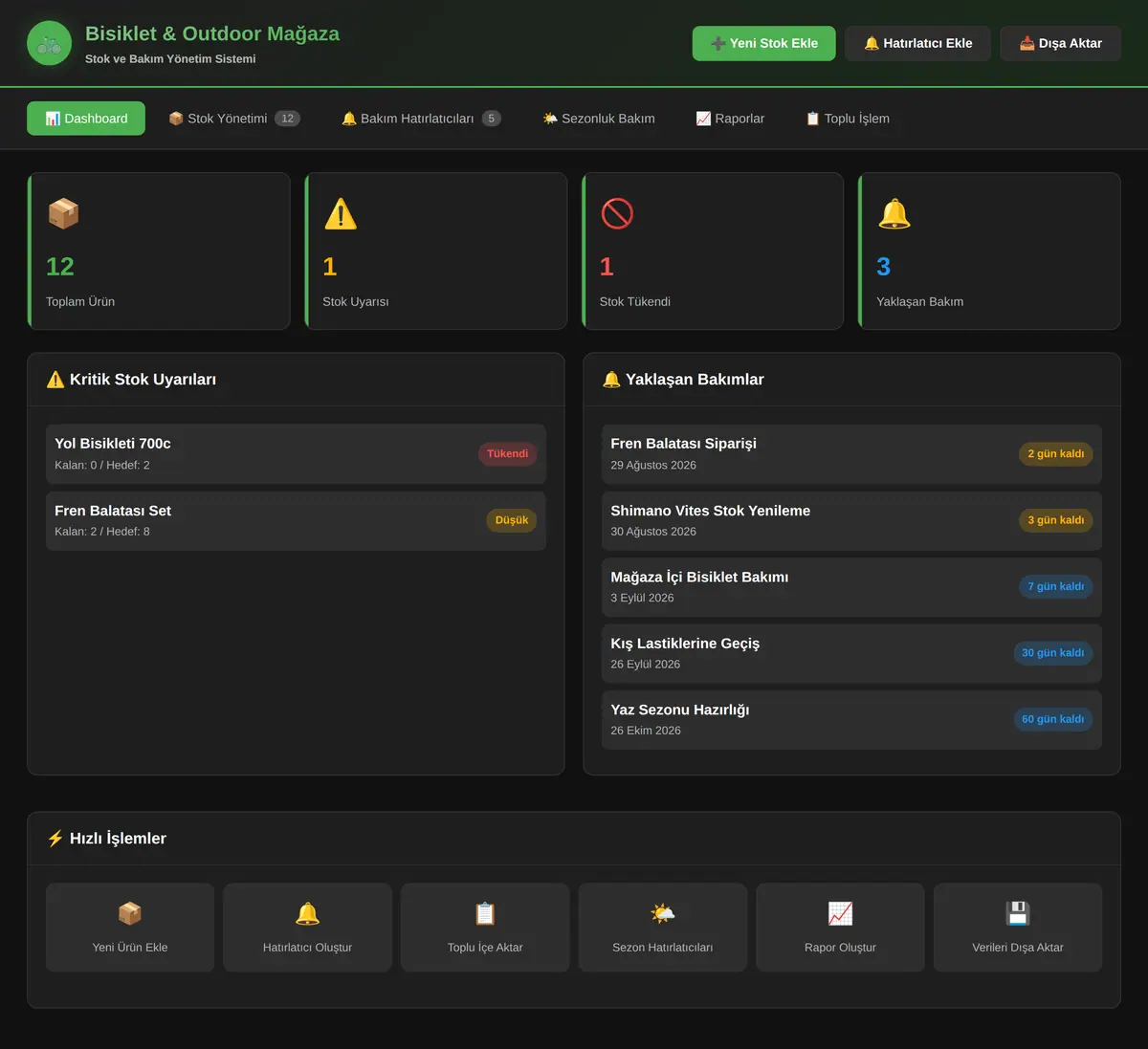Click the "30 gün kaldı" badge
The width and height of the screenshot is (1148, 1049).
[x=1053, y=653]
